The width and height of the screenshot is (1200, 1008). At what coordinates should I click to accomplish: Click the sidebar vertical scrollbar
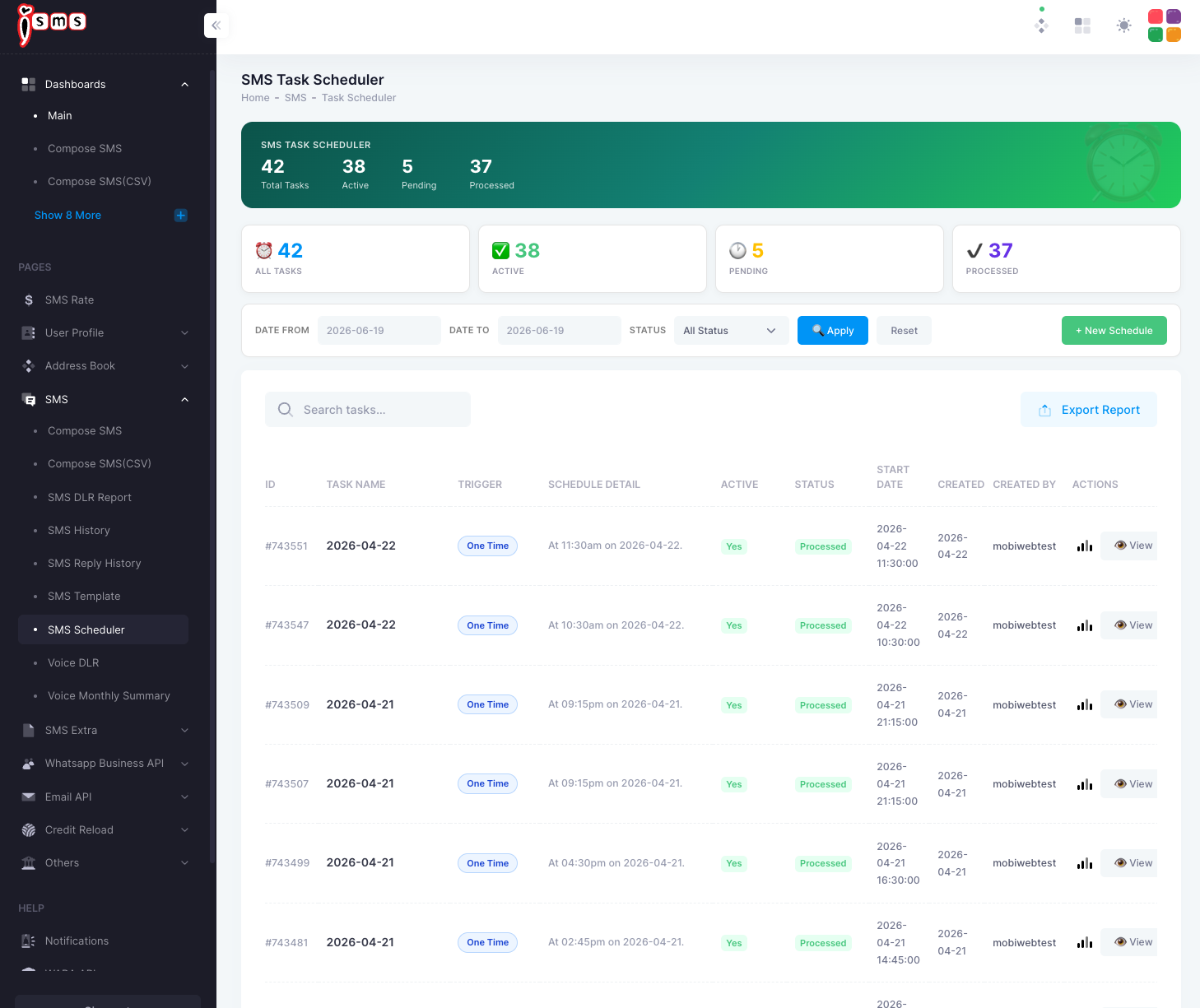(212, 465)
